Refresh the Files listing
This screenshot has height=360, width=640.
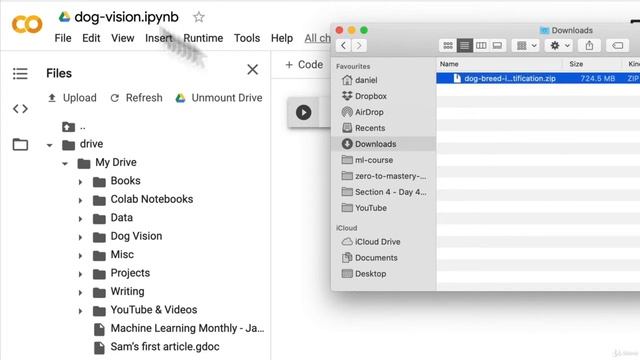[x=137, y=98]
